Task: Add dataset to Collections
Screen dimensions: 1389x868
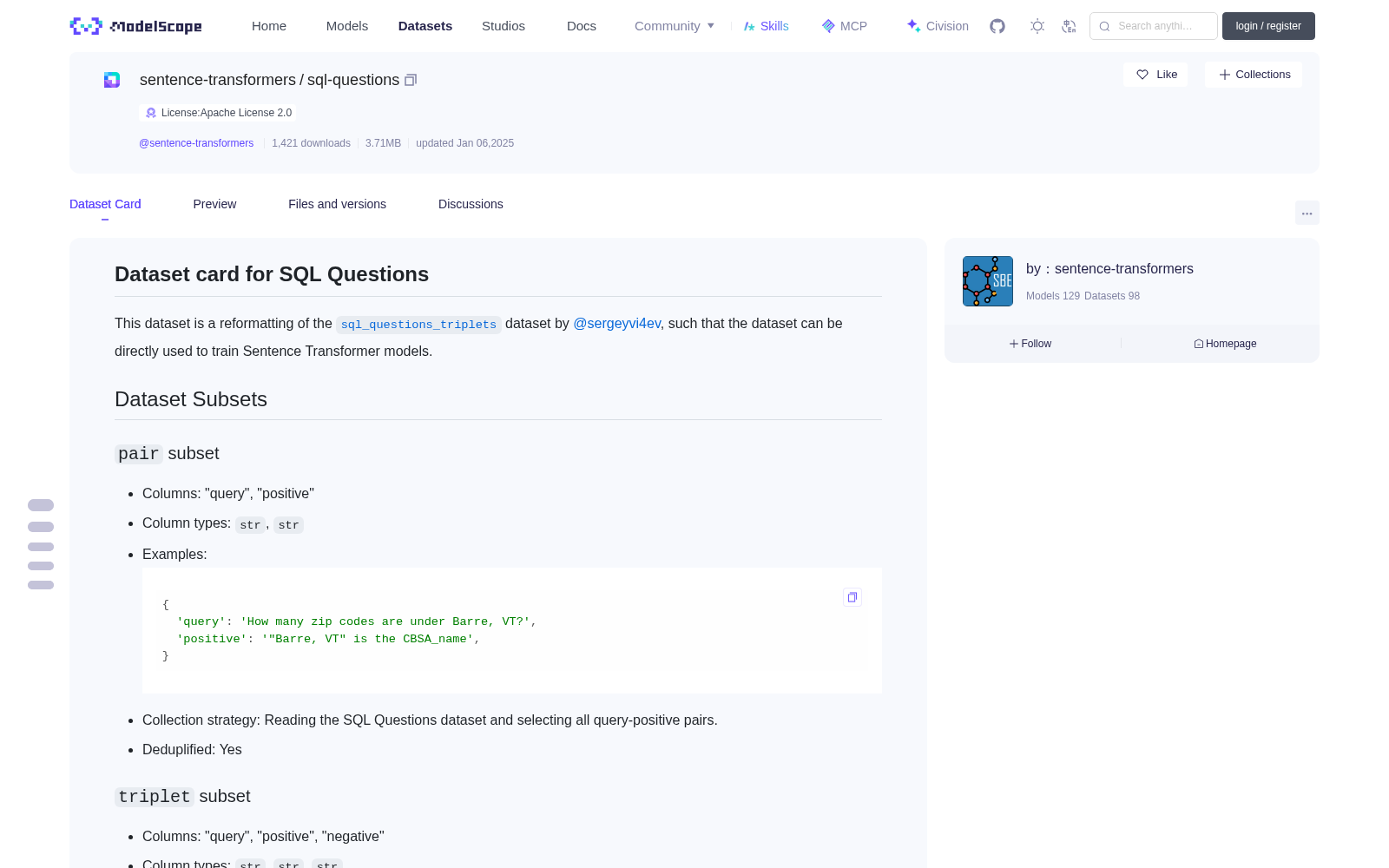Action: (x=1254, y=75)
